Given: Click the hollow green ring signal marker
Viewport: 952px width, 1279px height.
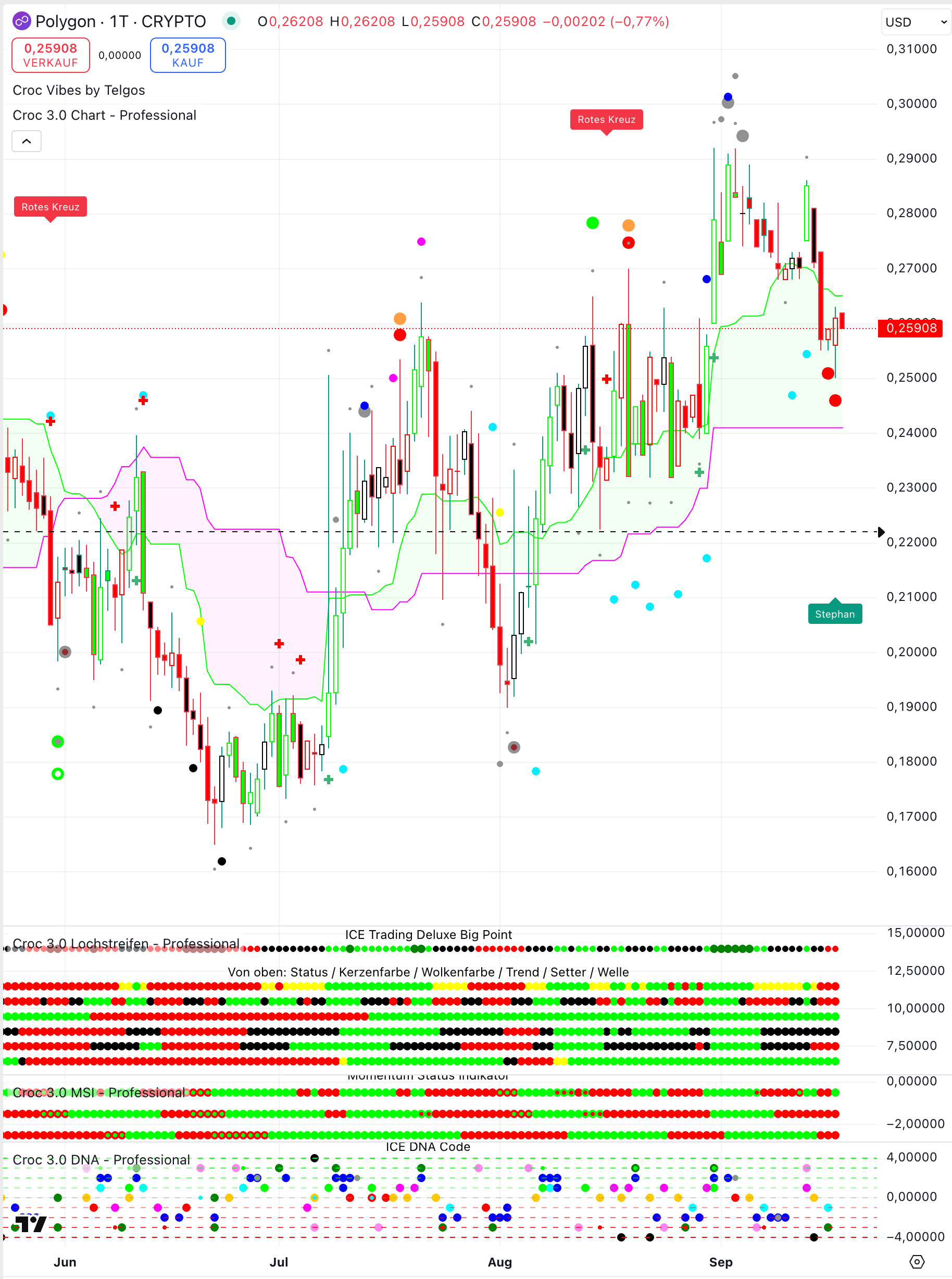Looking at the screenshot, I should [x=58, y=774].
